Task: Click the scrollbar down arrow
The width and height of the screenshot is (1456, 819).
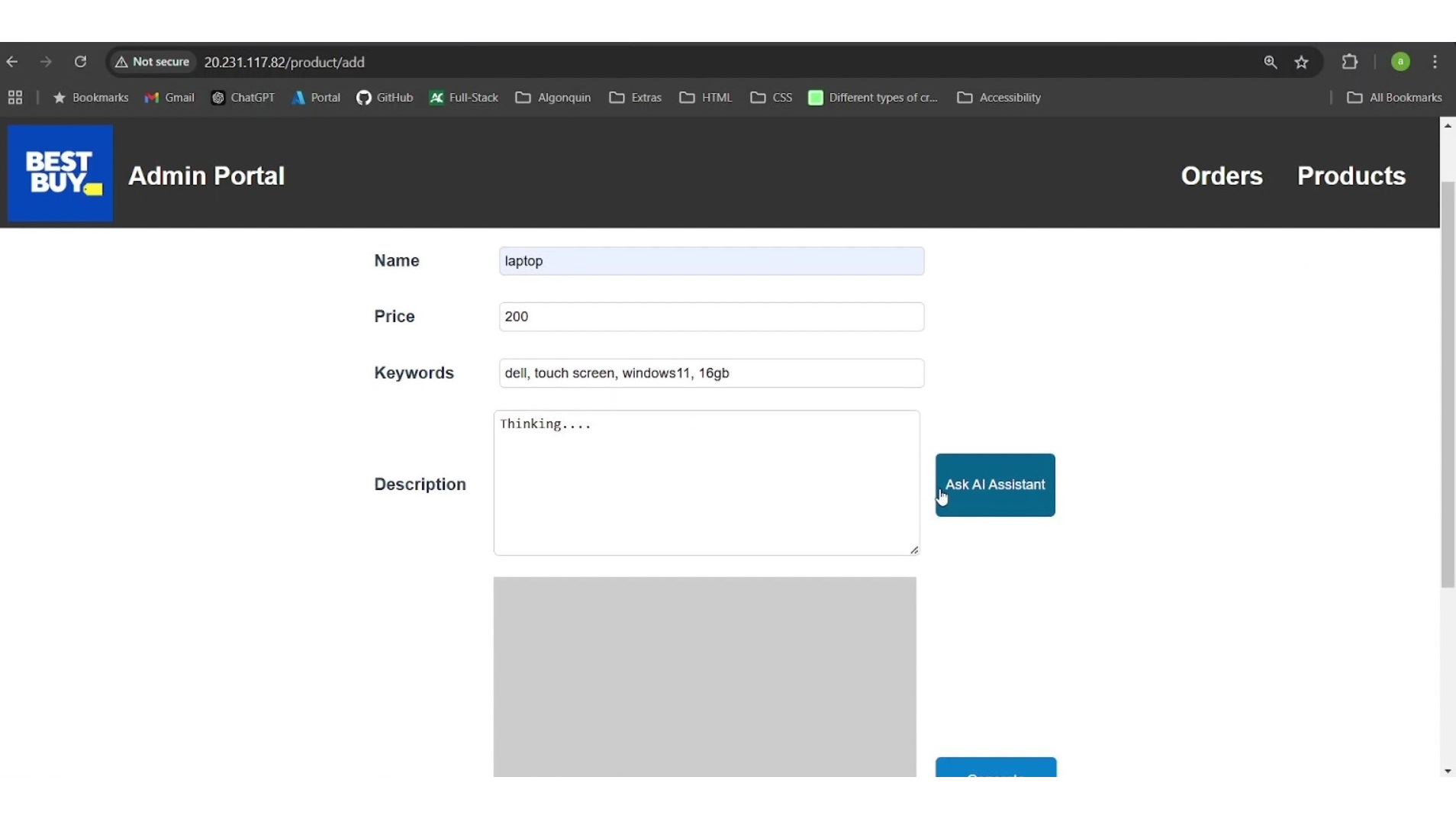Action: click(x=1448, y=771)
